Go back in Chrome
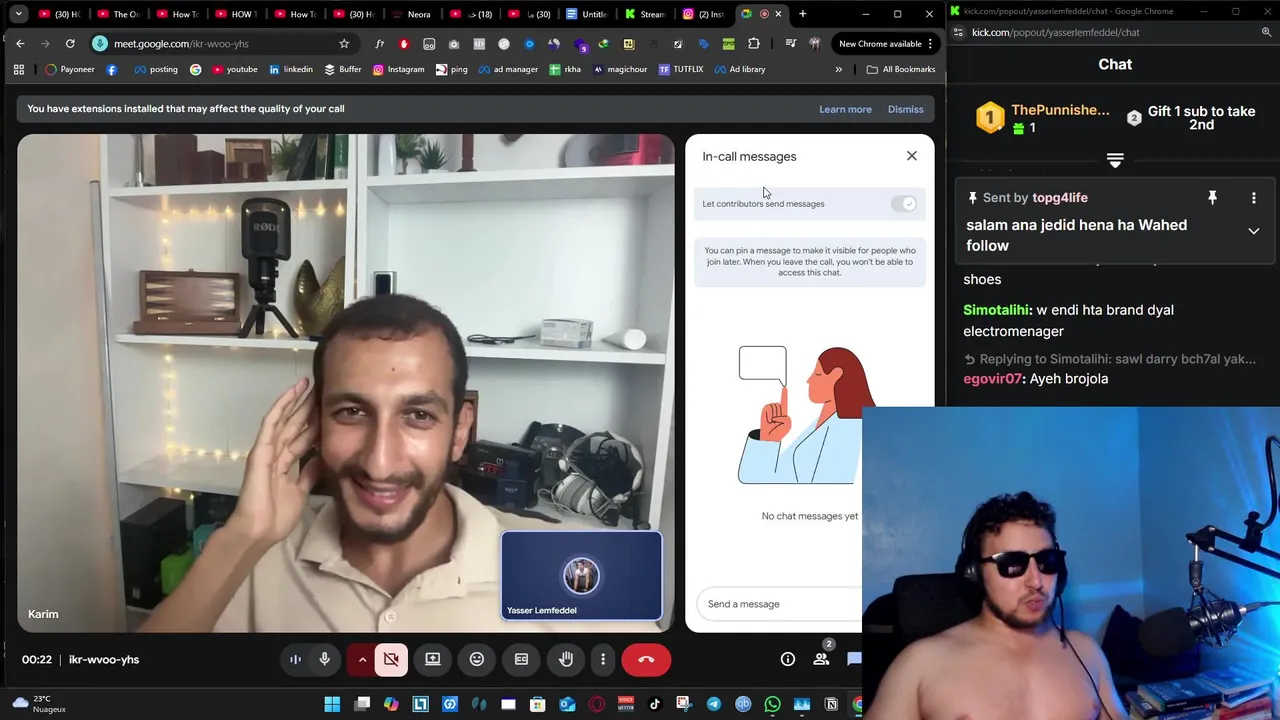1280x720 pixels. 20,44
